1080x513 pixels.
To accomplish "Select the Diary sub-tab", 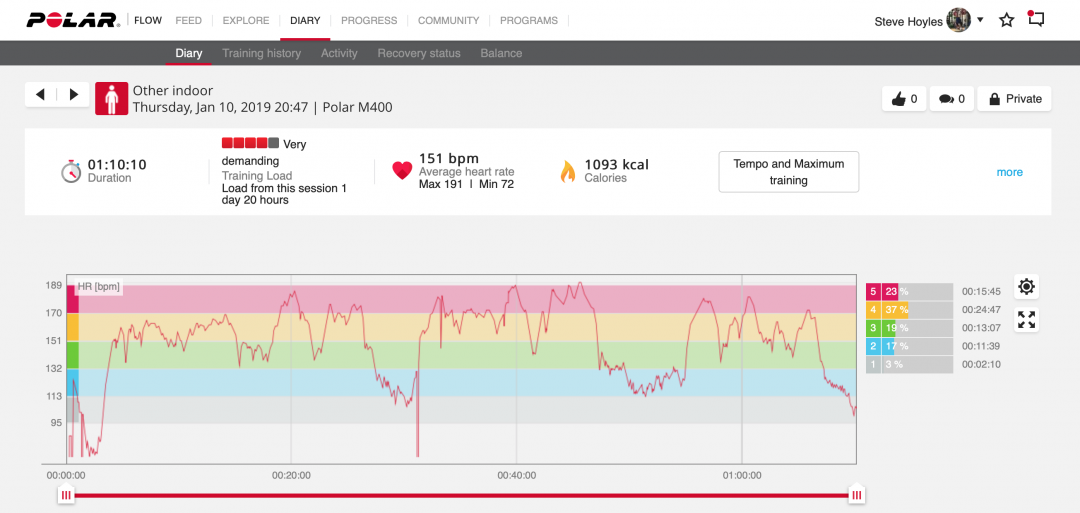I will tap(189, 53).
